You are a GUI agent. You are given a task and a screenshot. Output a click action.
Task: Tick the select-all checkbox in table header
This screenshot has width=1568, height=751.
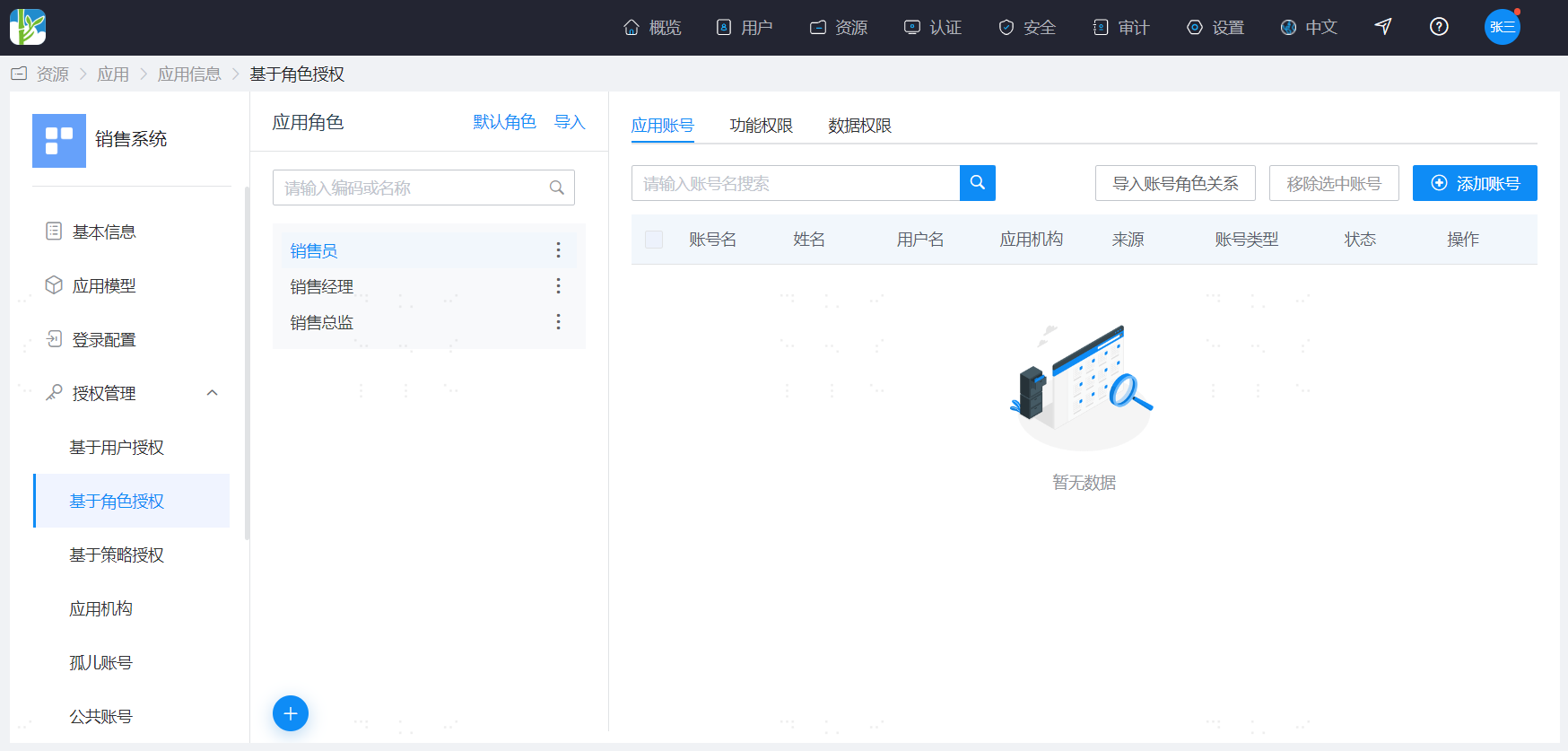click(x=654, y=240)
